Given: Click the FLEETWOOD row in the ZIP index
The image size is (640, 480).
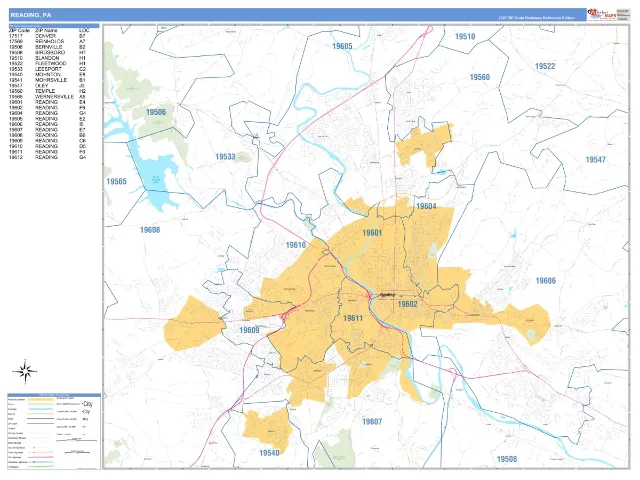Looking at the screenshot, I should click(47, 64).
